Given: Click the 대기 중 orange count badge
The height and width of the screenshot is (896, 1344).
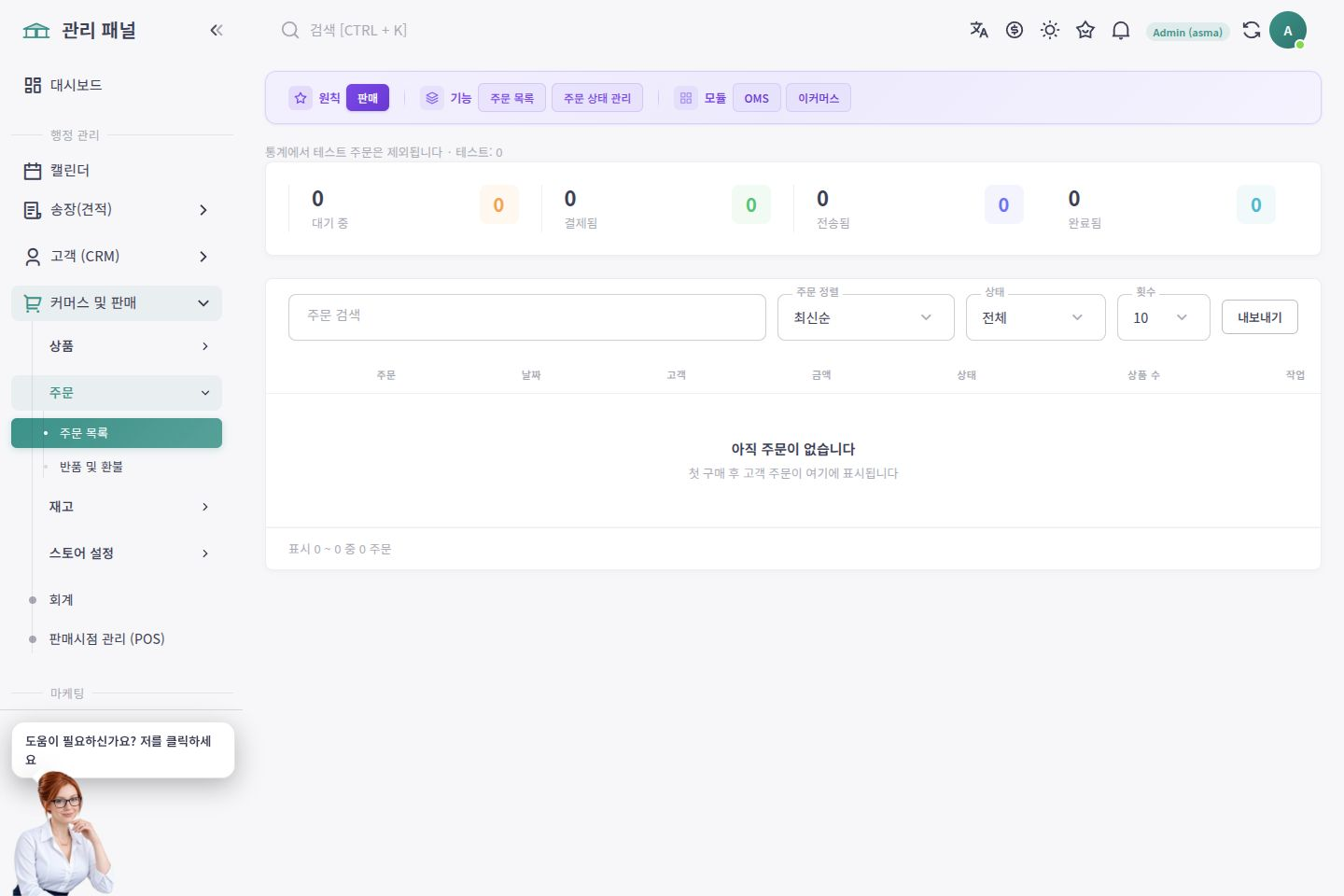Looking at the screenshot, I should (x=498, y=205).
